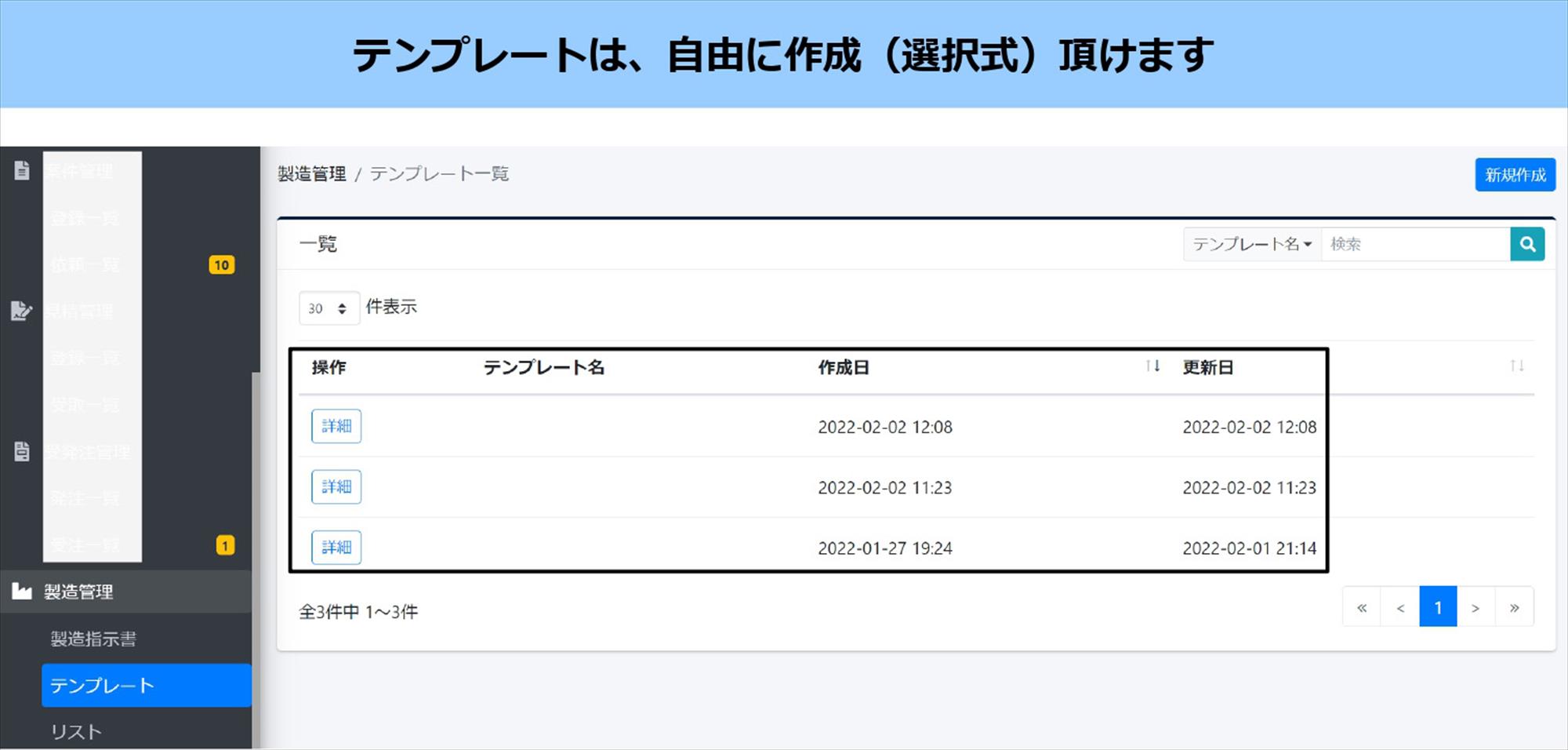Click the 検索 search input field

click(1416, 244)
